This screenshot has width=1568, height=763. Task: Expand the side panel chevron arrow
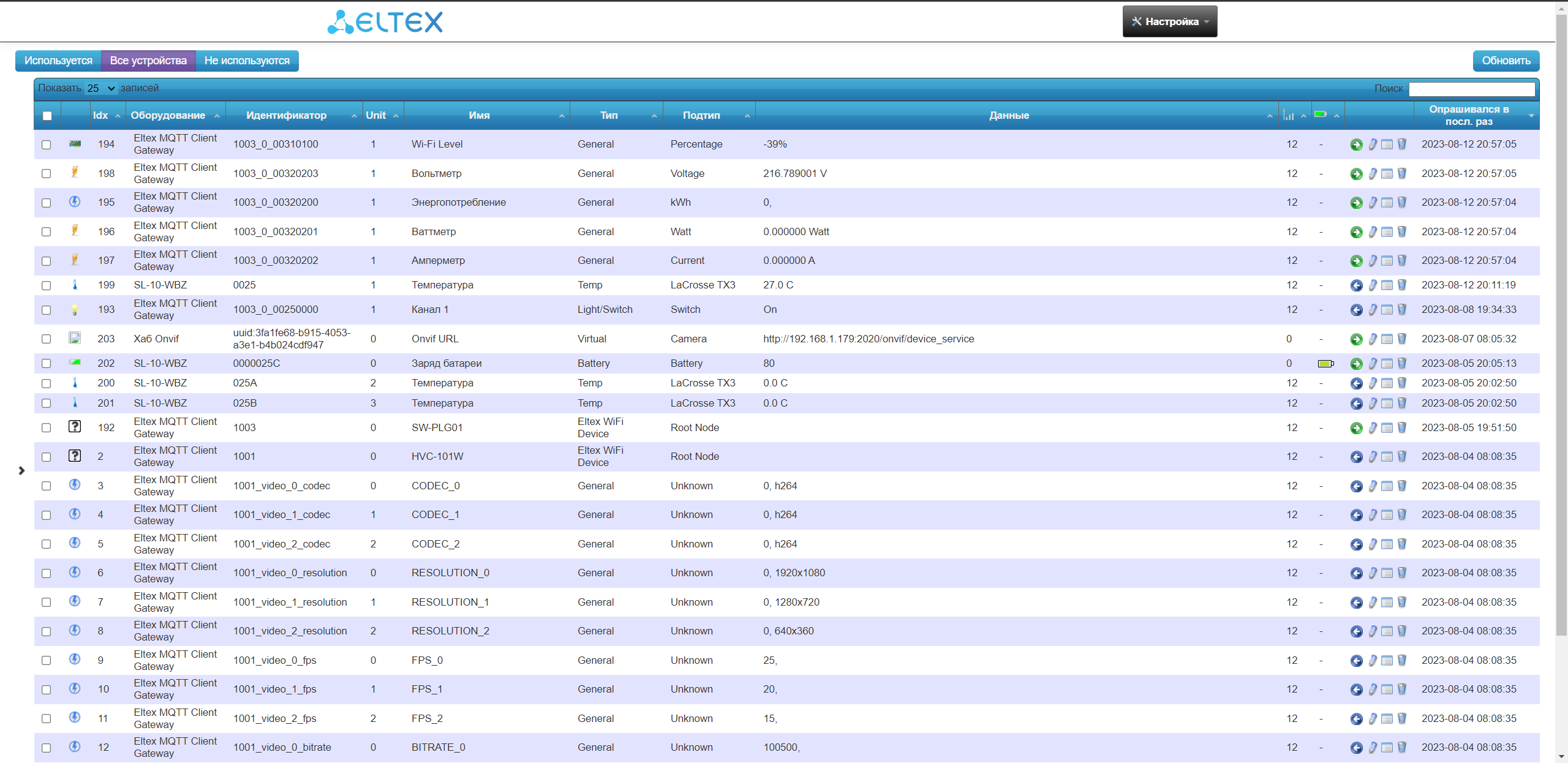[x=21, y=470]
